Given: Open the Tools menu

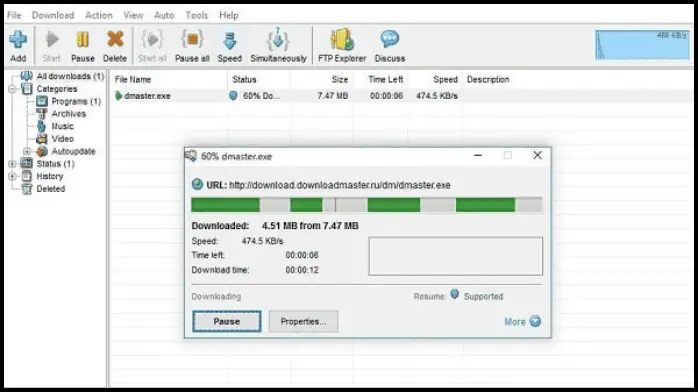Looking at the screenshot, I should tap(197, 15).
